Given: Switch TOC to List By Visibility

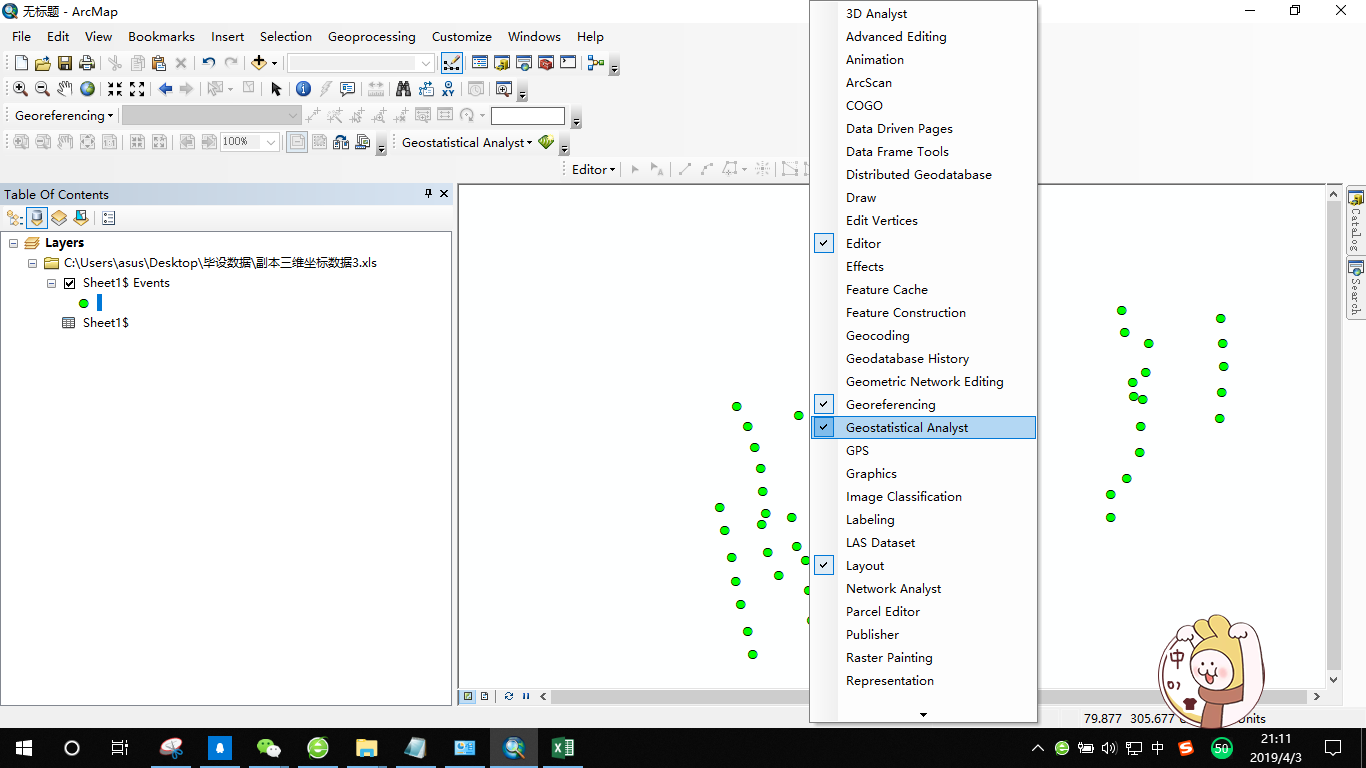Looking at the screenshot, I should click(59, 218).
